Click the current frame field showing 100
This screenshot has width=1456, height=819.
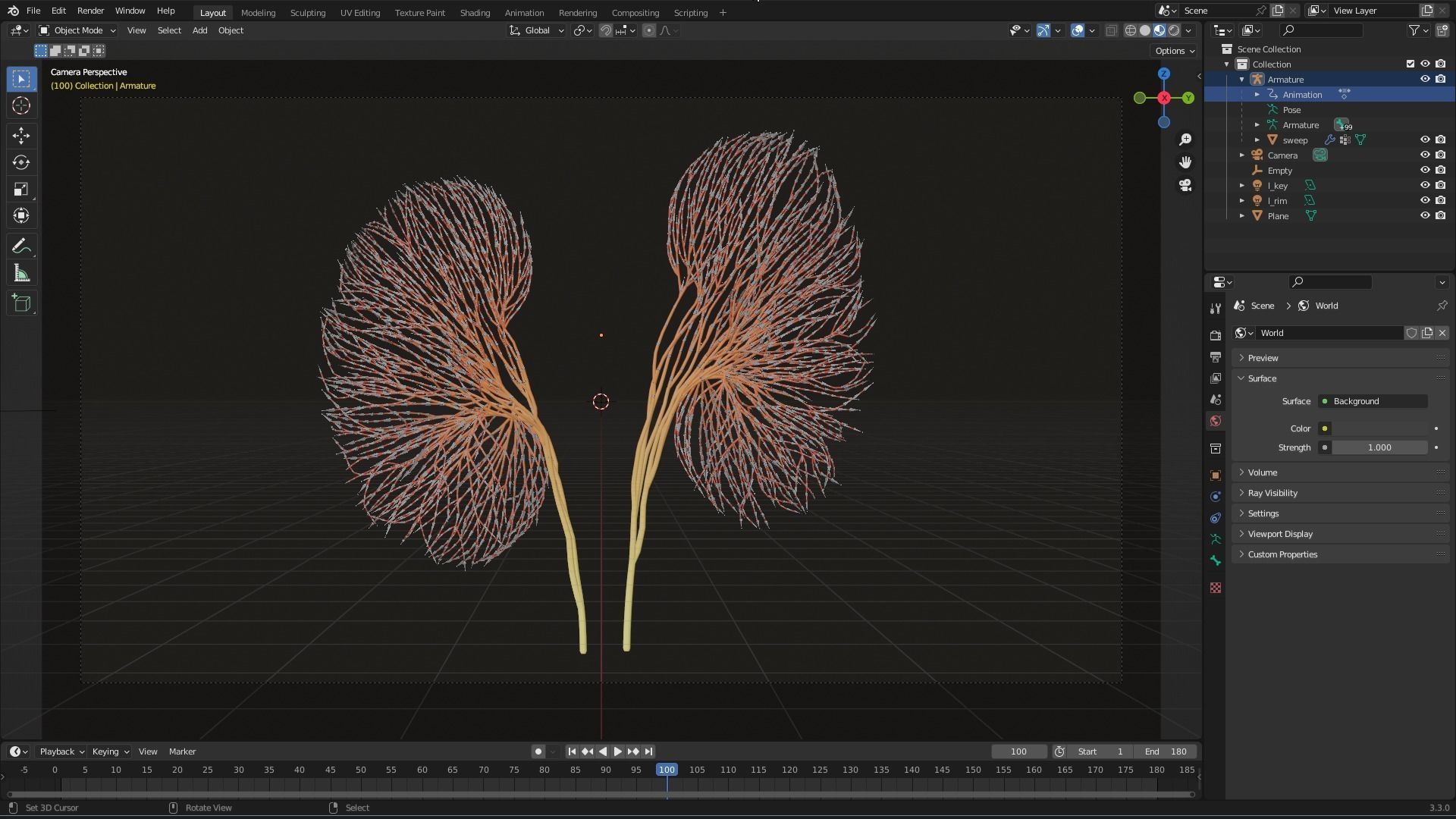[1018, 752]
